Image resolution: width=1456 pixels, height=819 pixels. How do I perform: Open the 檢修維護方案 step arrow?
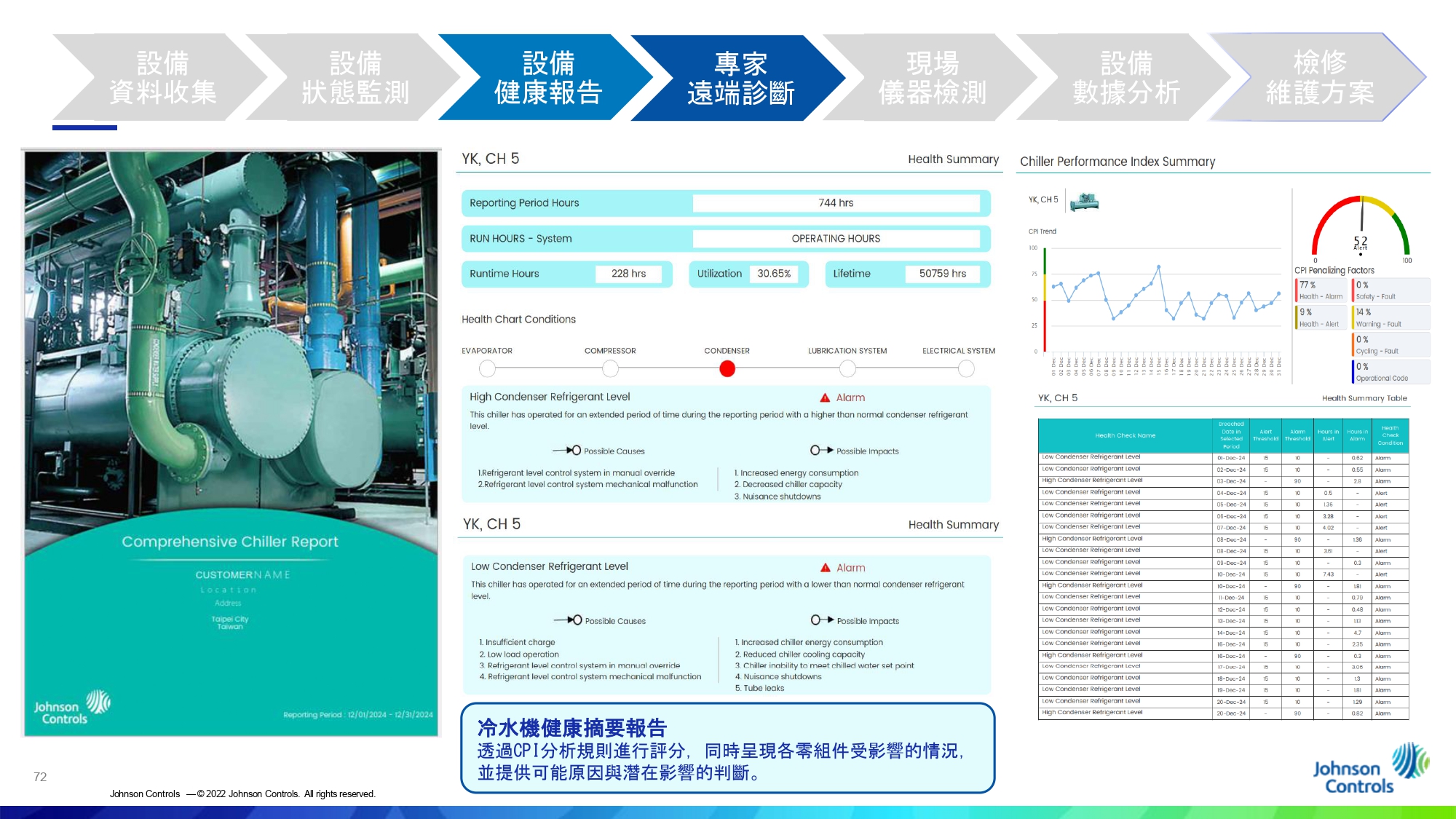tap(1319, 78)
